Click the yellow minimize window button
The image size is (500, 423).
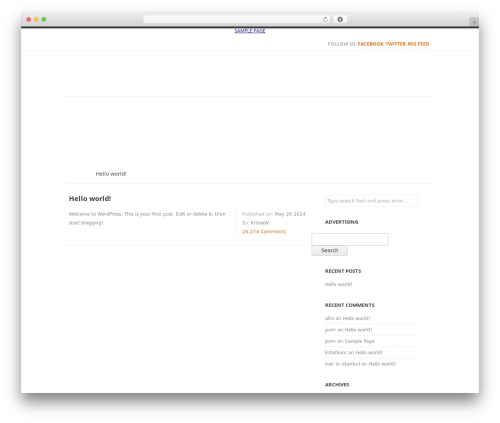(x=36, y=19)
